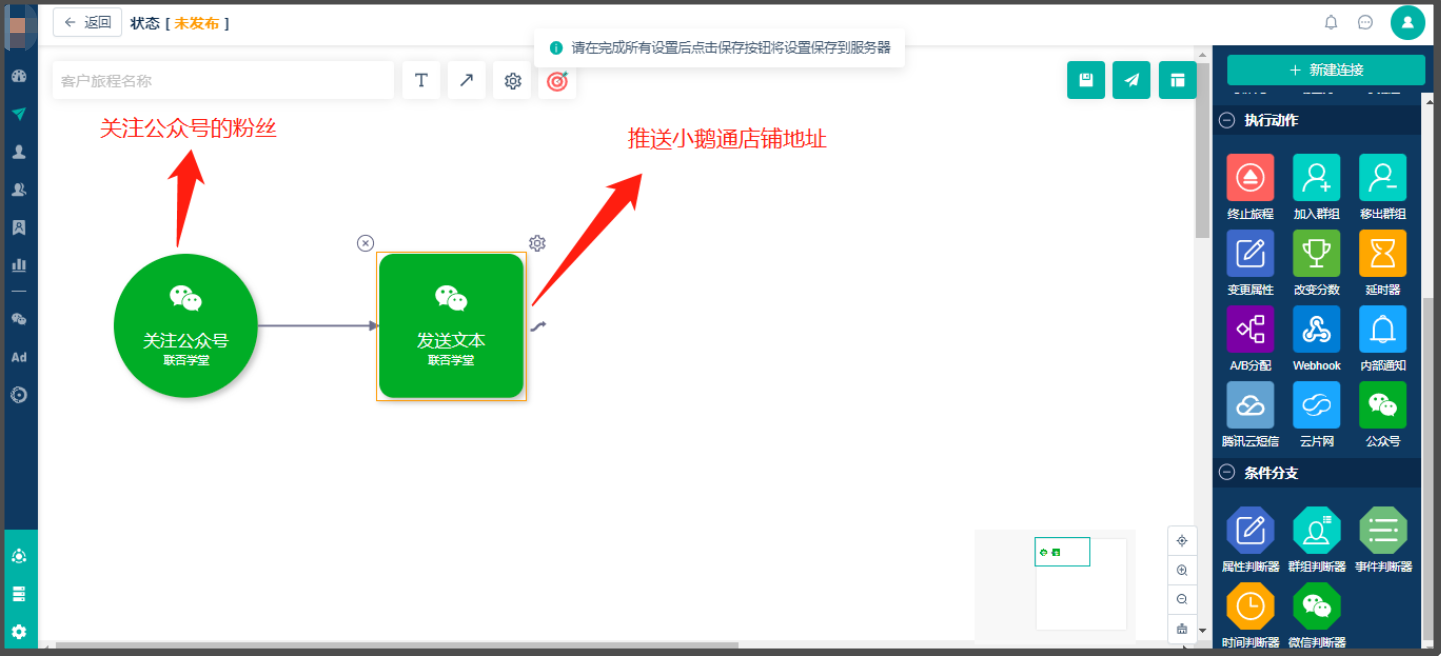Select the 内部通知 bell icon
Screen dimensions: 1441x656
1383,329
